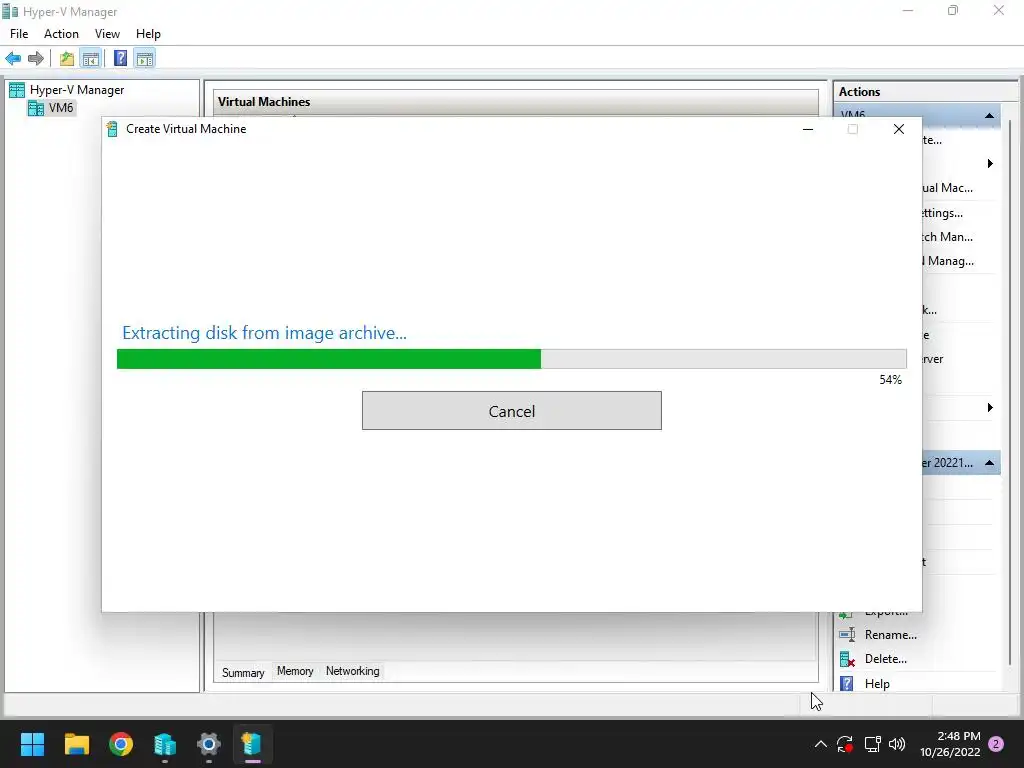Open the File menu
Image resolution: width=1024 pixels, height=768 pixels.
[19, 34]
